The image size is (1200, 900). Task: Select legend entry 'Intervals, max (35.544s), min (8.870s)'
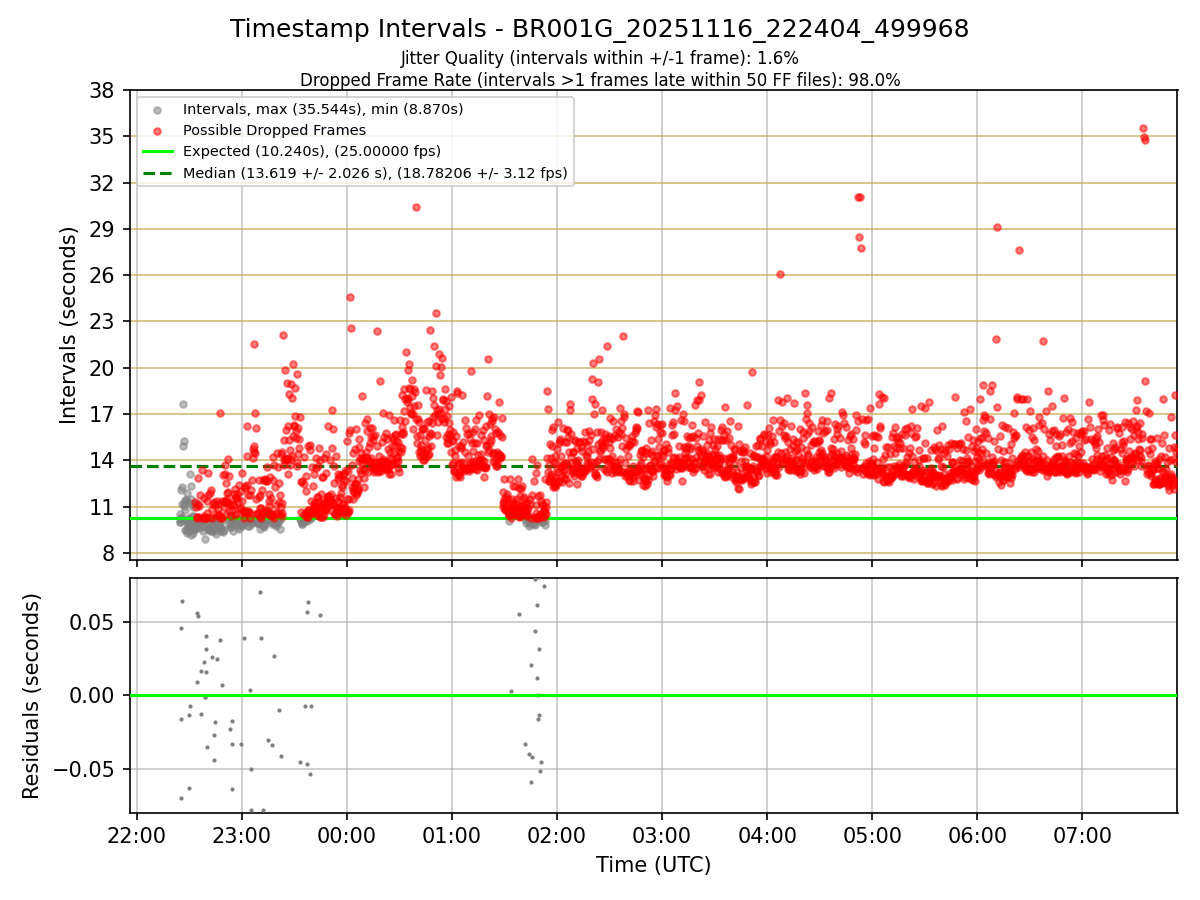coord(323,108)
